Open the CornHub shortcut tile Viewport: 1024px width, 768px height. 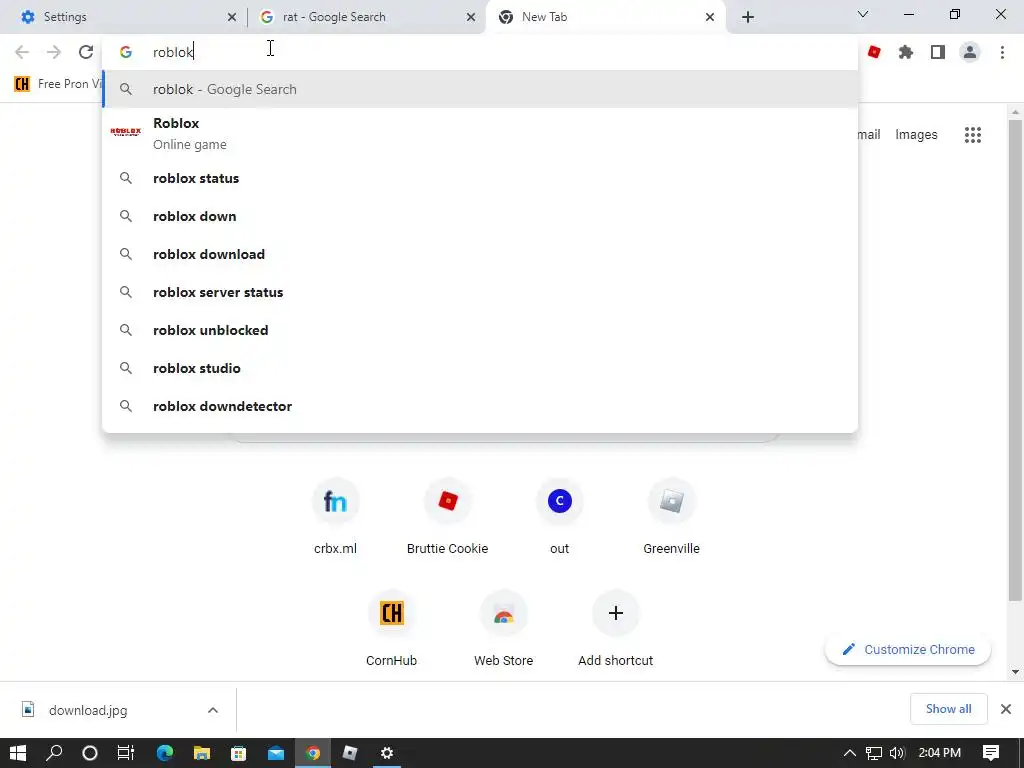391,628
